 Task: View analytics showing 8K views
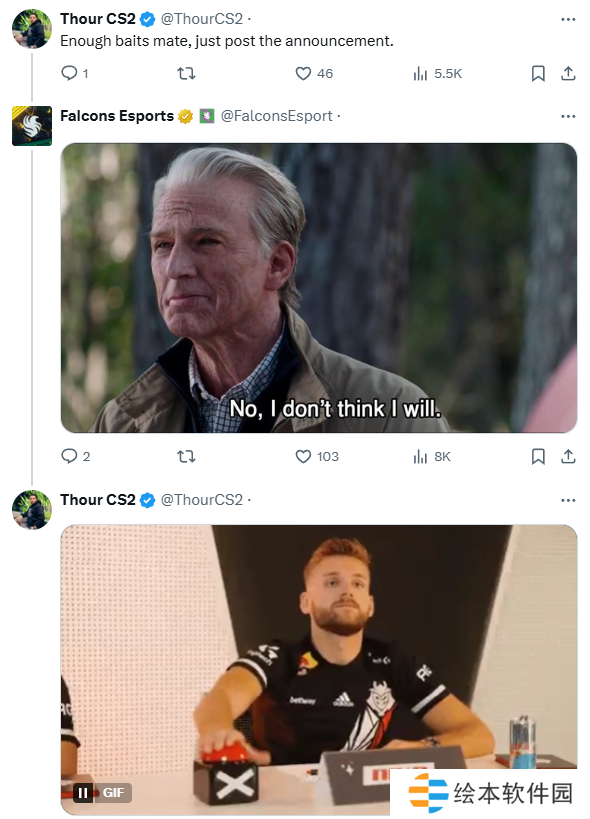(432, 457)
